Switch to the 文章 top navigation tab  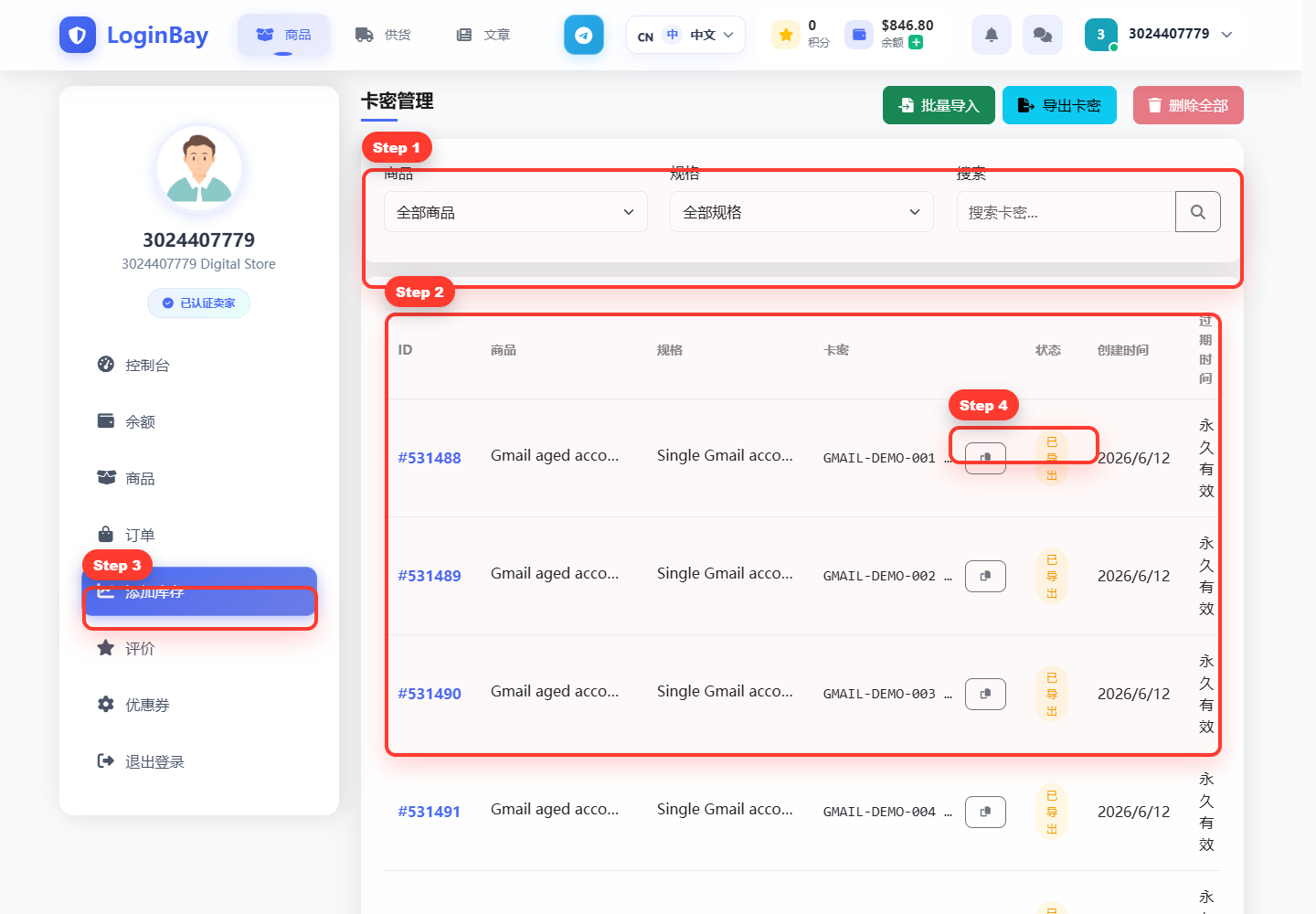[483, 35]
